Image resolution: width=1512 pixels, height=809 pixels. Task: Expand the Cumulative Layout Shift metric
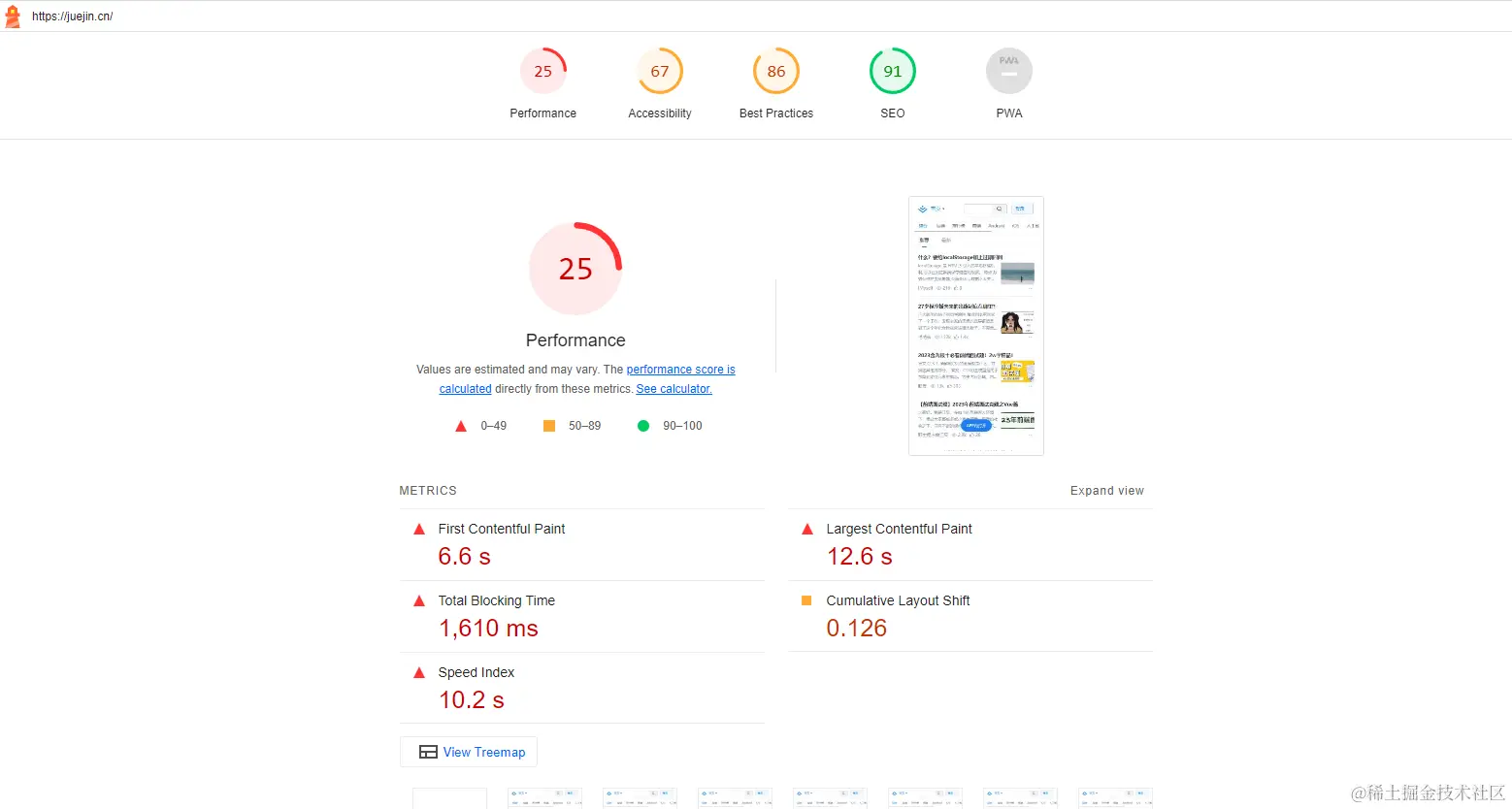tap(970, 616)
